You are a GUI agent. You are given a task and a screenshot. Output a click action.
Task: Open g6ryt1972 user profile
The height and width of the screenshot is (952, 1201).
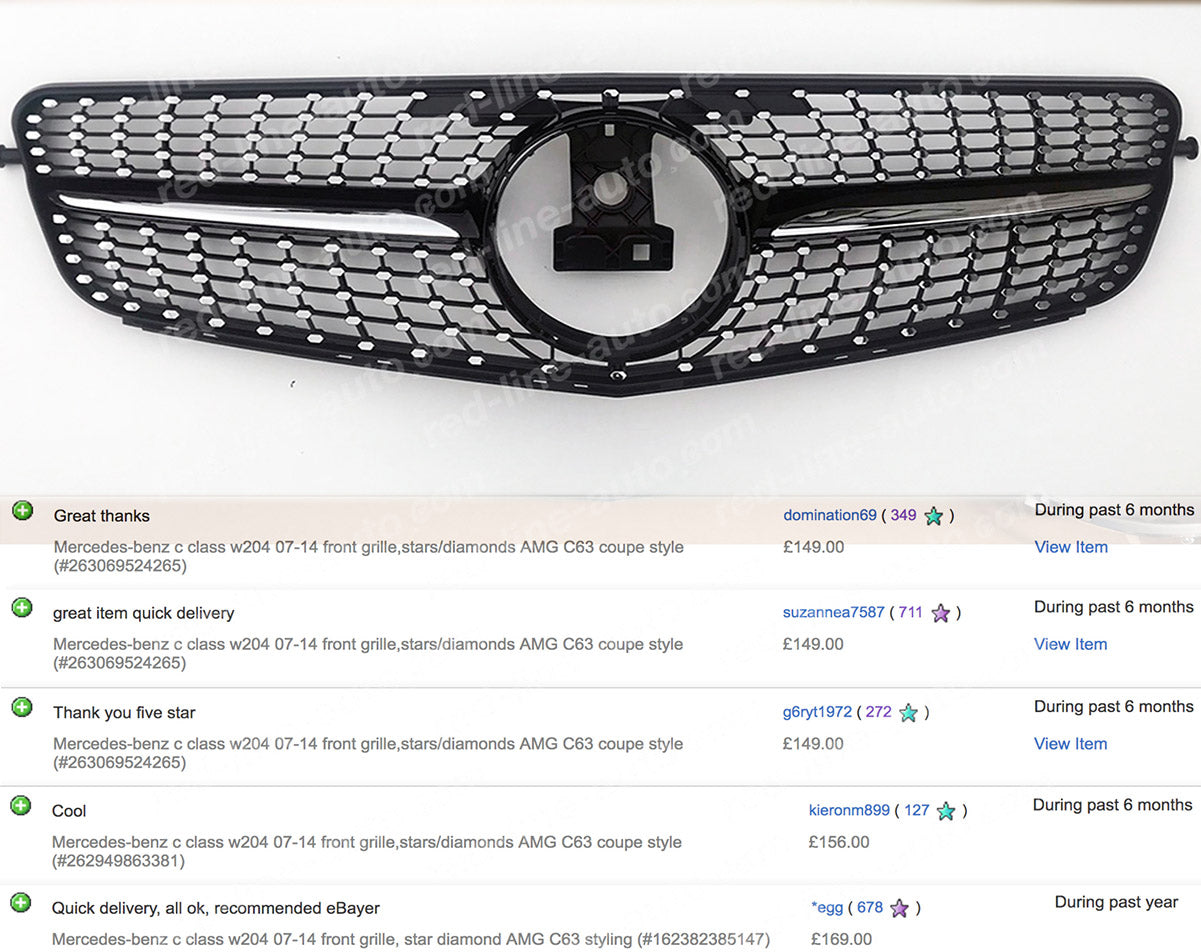(x=817, y=712)
